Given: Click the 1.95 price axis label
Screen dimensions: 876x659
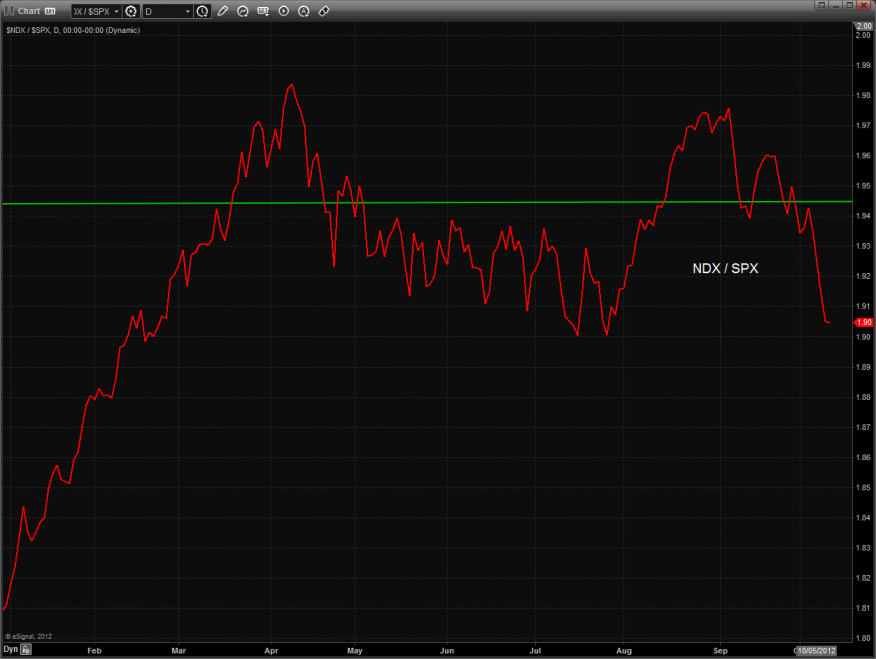Looking at the screenshot, I should click(863, 186).
